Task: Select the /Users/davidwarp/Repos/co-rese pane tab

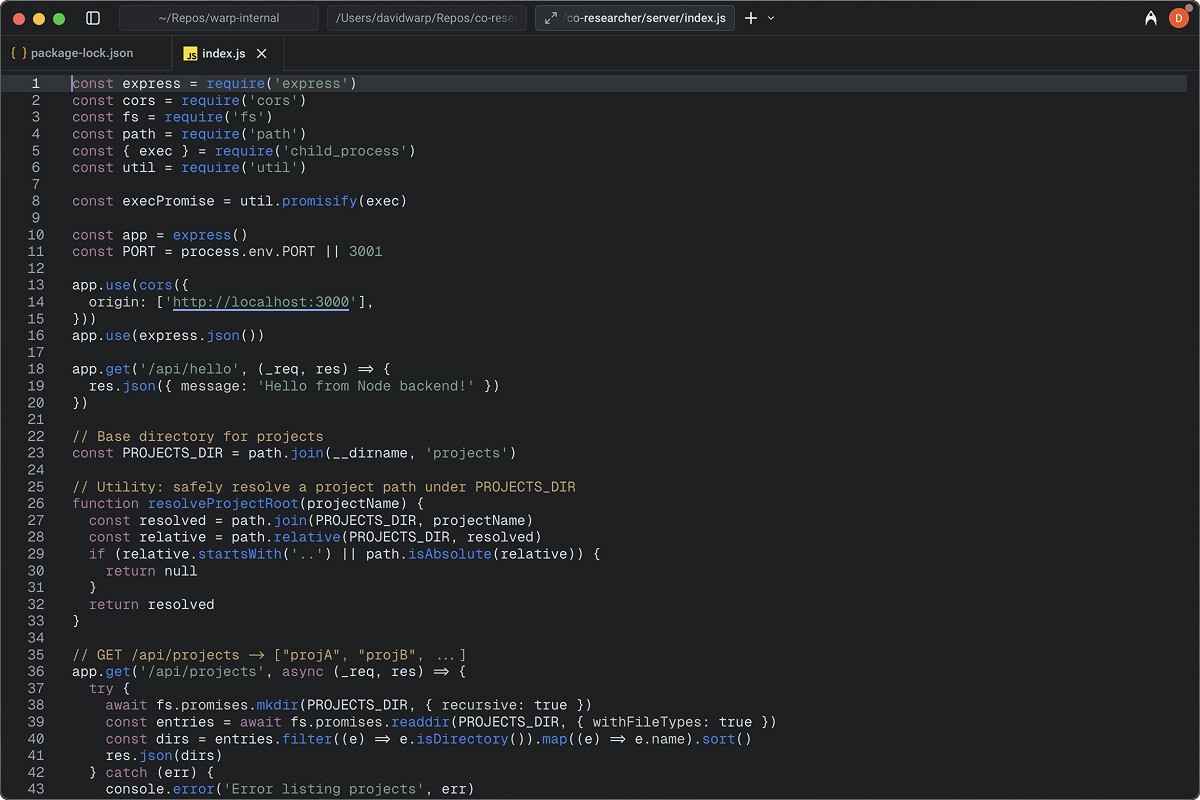Action: pyautogui.click(x=427, y=17)
